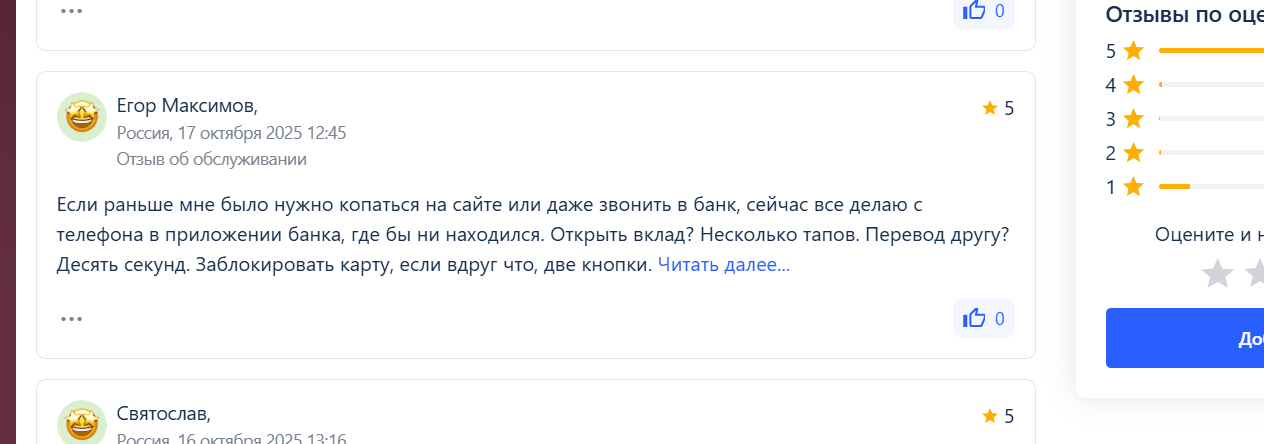Click the star rating on Святослав's review
The image size is (1264, 444).
(x=998, y=416)
